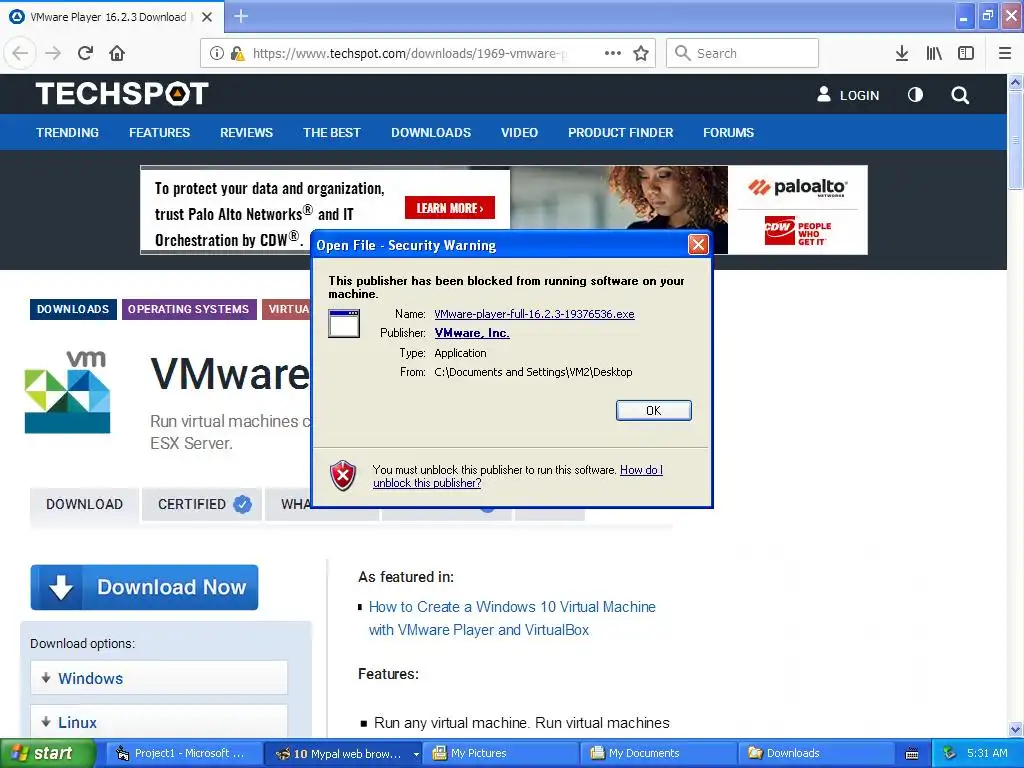Click the LOGIN link
Image resolution: width=1024 pixels, height=768 pixels.
pos(859,95)
